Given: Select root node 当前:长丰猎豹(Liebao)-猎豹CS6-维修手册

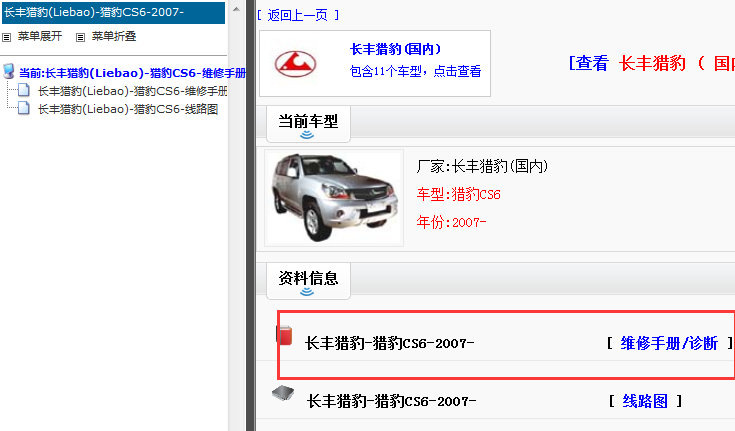Looking at the screenshot, I should tap(132, 73).
